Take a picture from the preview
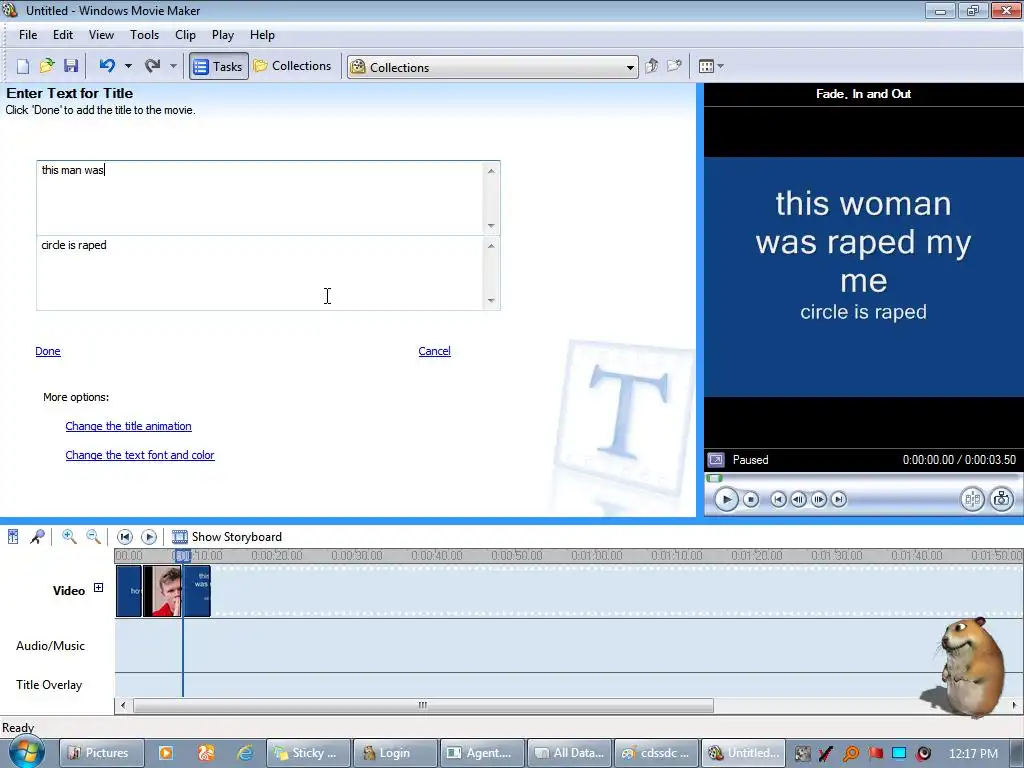 1001,500
